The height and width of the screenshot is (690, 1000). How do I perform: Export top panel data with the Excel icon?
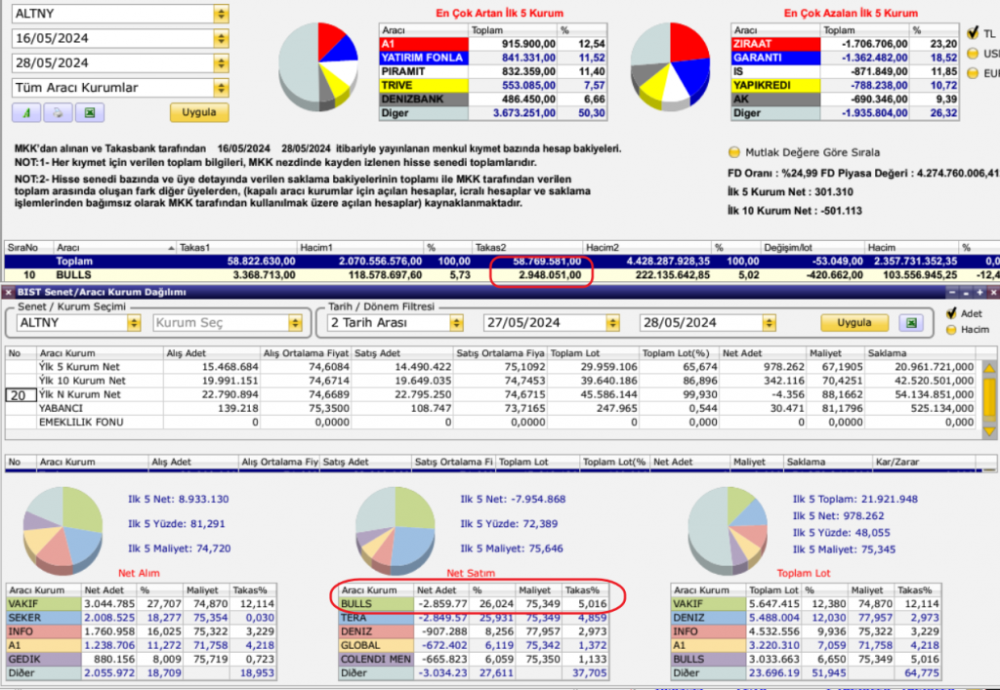(x=90, y=113)
